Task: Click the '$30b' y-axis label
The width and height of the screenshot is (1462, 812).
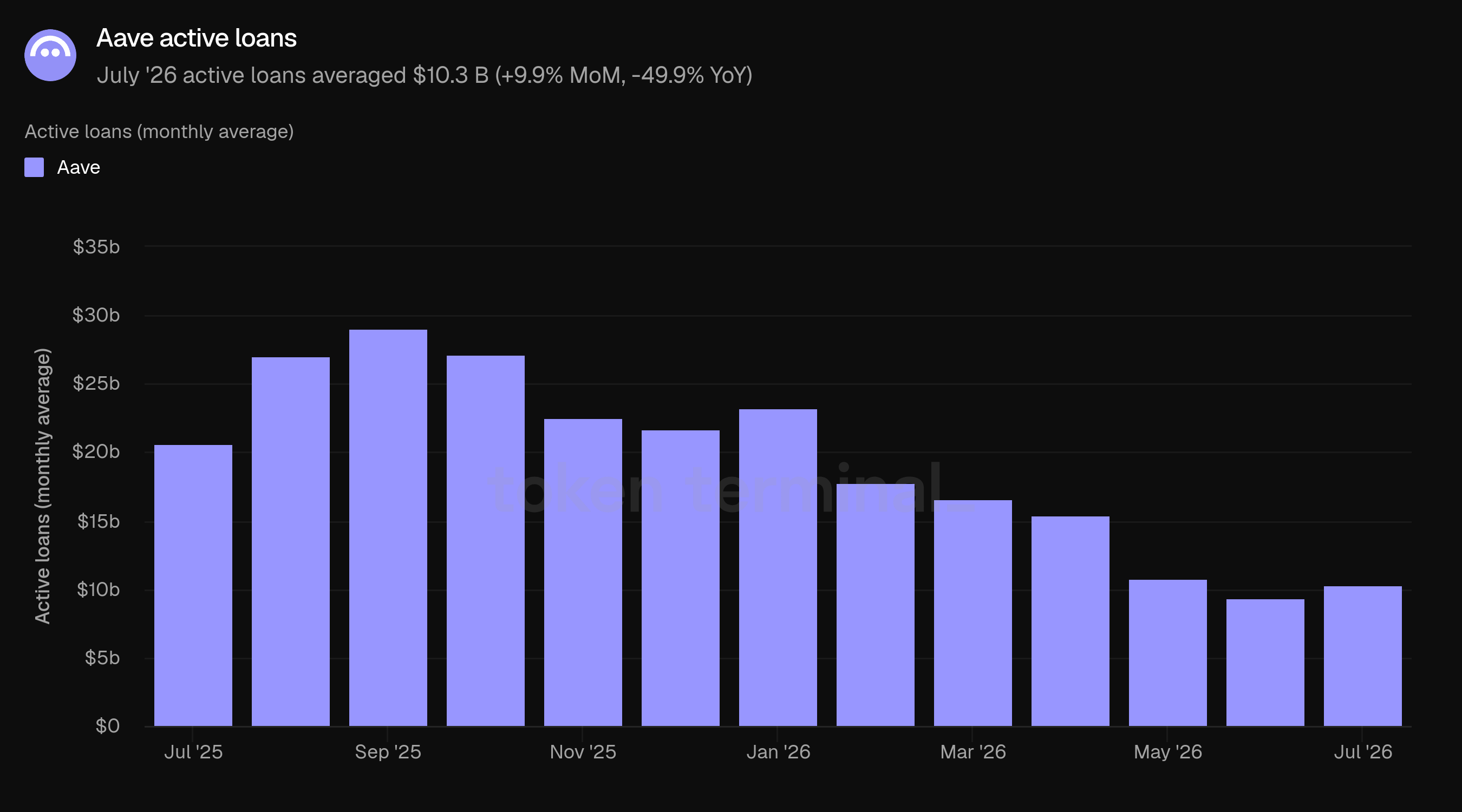Action: coord(96,315)
